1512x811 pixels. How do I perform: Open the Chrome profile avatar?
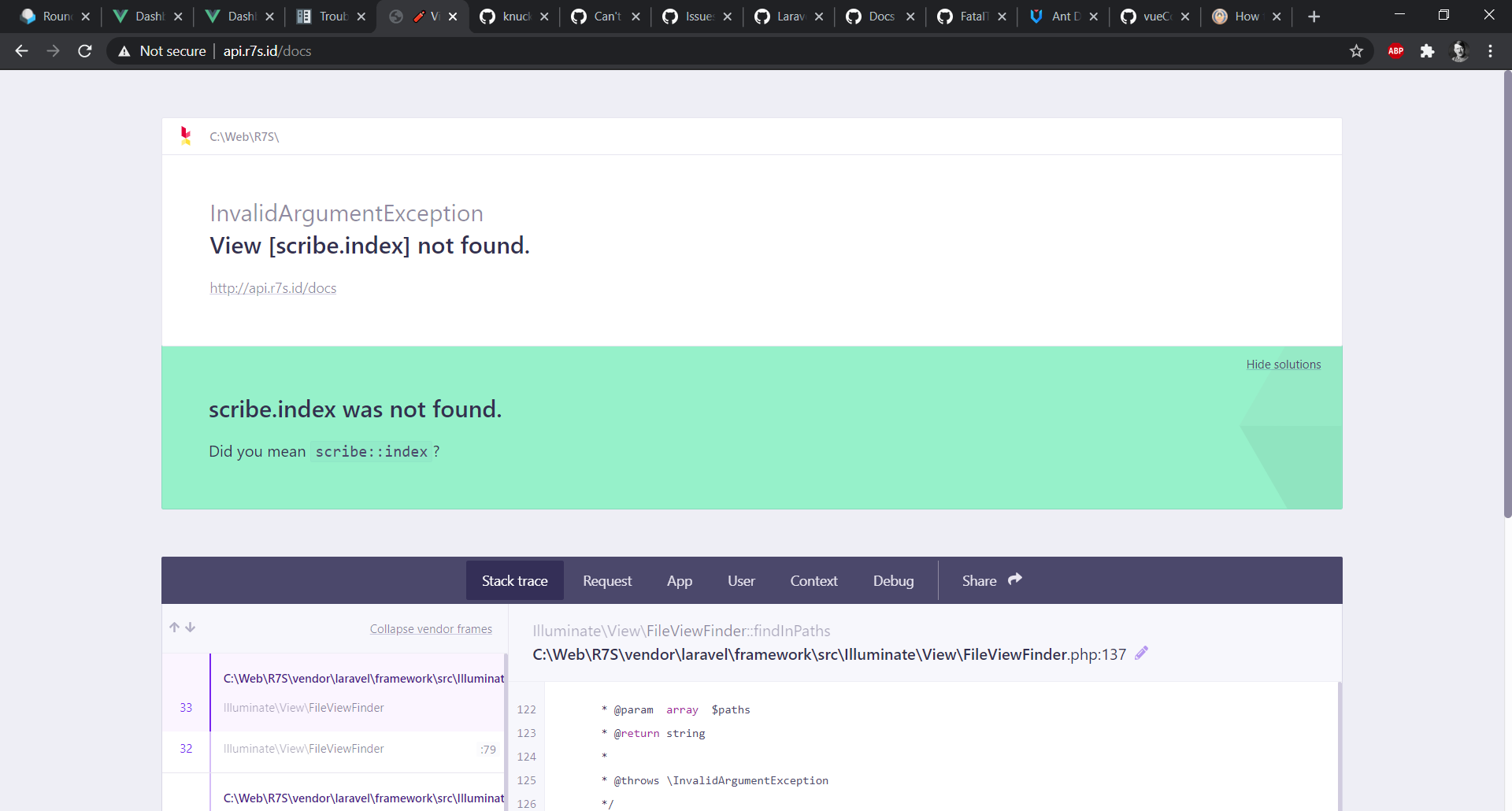(1461, 50)
